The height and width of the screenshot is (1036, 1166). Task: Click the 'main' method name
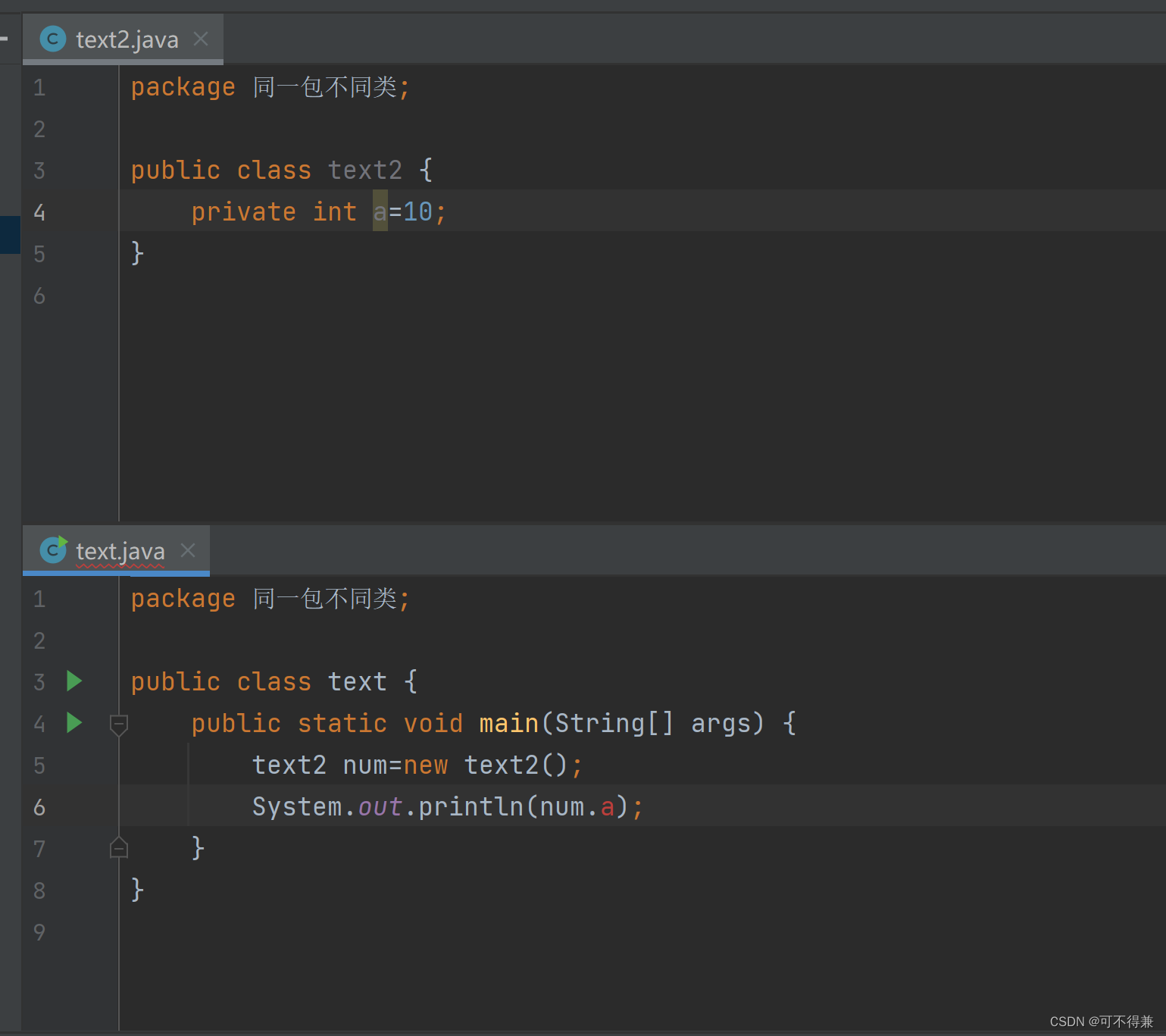[x=508, y=723]
